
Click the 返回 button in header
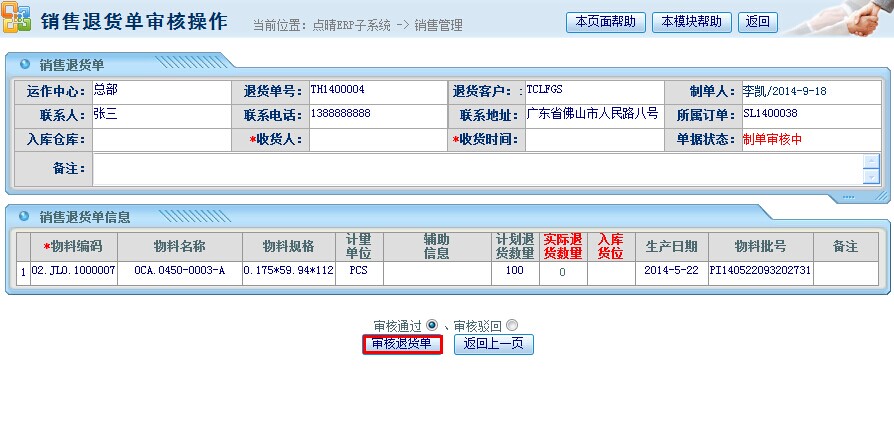pos(758,22)
